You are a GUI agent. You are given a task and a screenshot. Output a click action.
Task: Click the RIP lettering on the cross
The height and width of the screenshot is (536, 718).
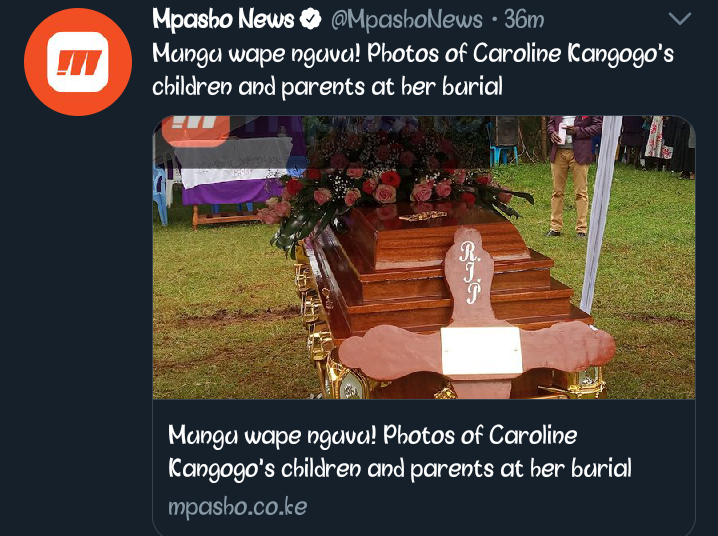(x=471, y=272)
